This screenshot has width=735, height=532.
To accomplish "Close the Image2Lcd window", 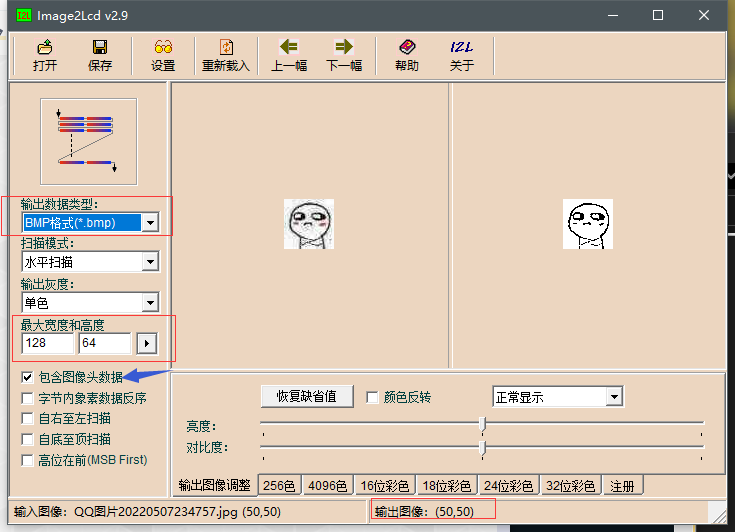I will pyautogui.click(x=704, y=15).
